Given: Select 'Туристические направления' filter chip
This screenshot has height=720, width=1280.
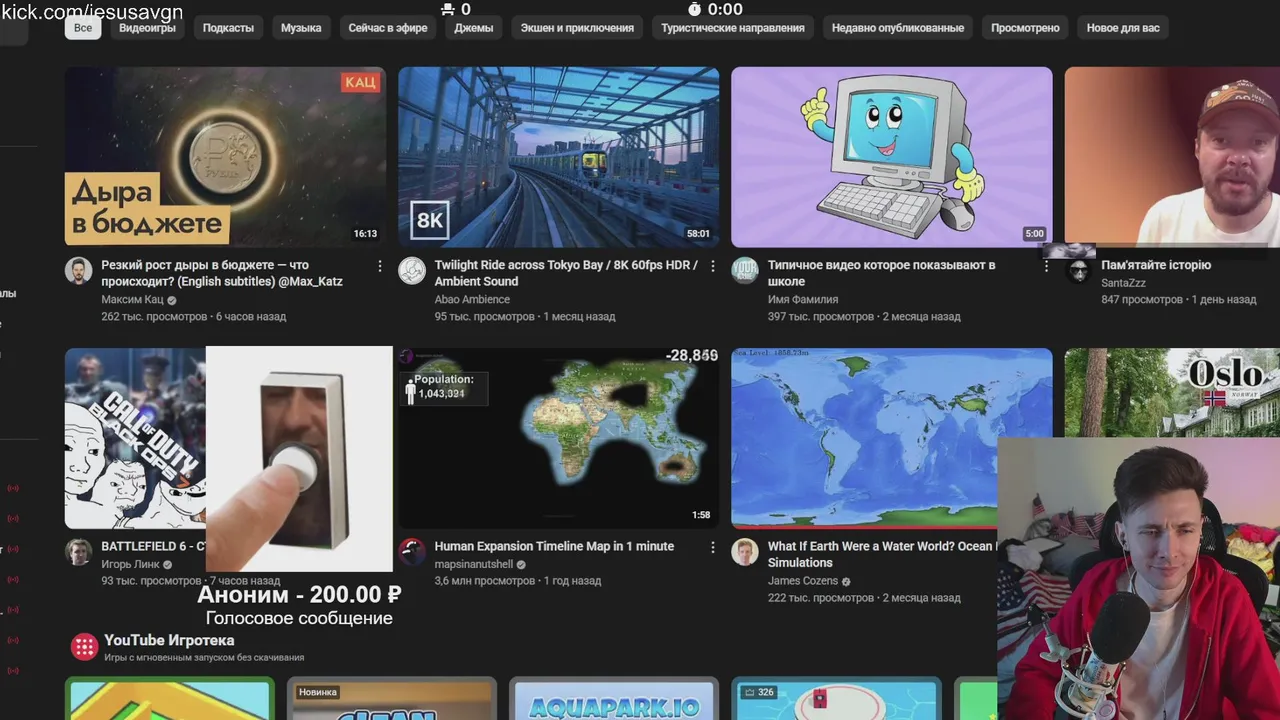Looking at the screenshot, I should pyautogui.click(x=733, y=28).
